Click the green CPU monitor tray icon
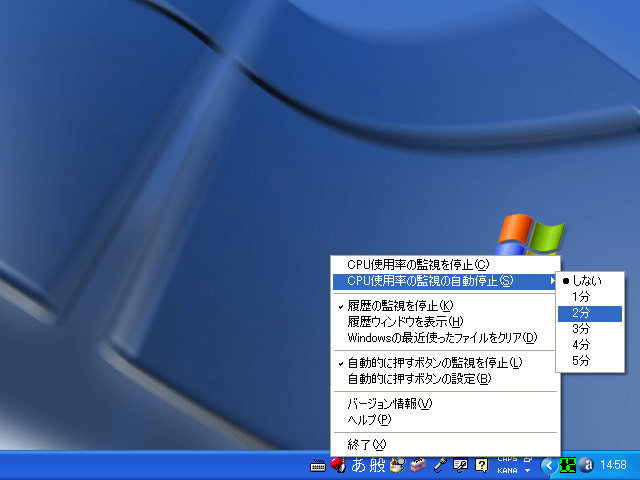640x480 pixels. [x=568, y=465]
